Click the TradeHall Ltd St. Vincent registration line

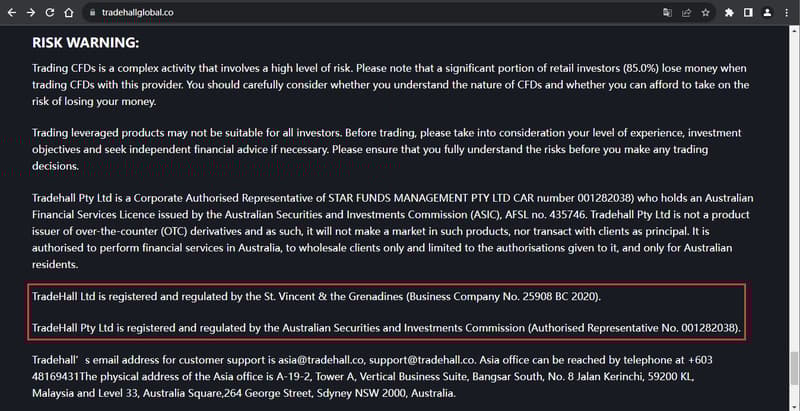point(316,297)
